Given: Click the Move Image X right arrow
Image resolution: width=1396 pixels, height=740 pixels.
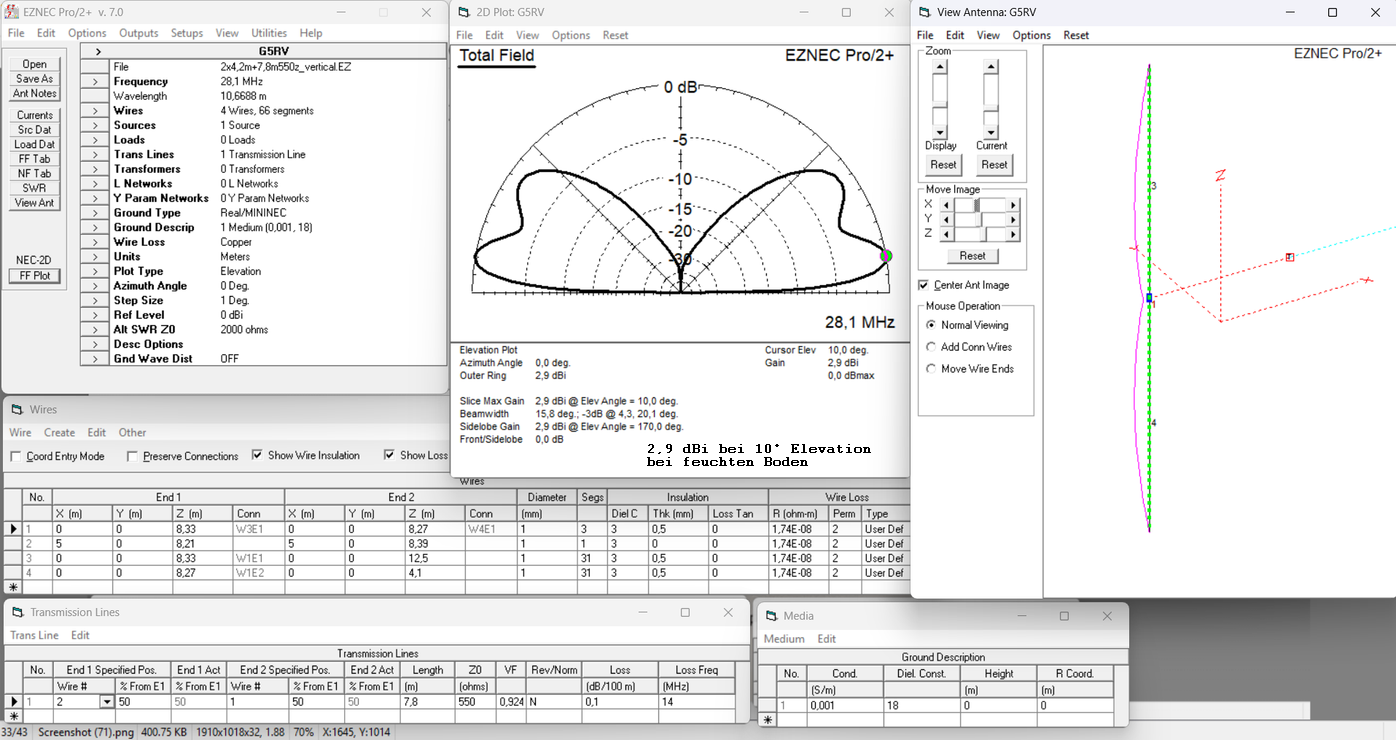Looking at the screenshot, I should [x=1013, y=204].
